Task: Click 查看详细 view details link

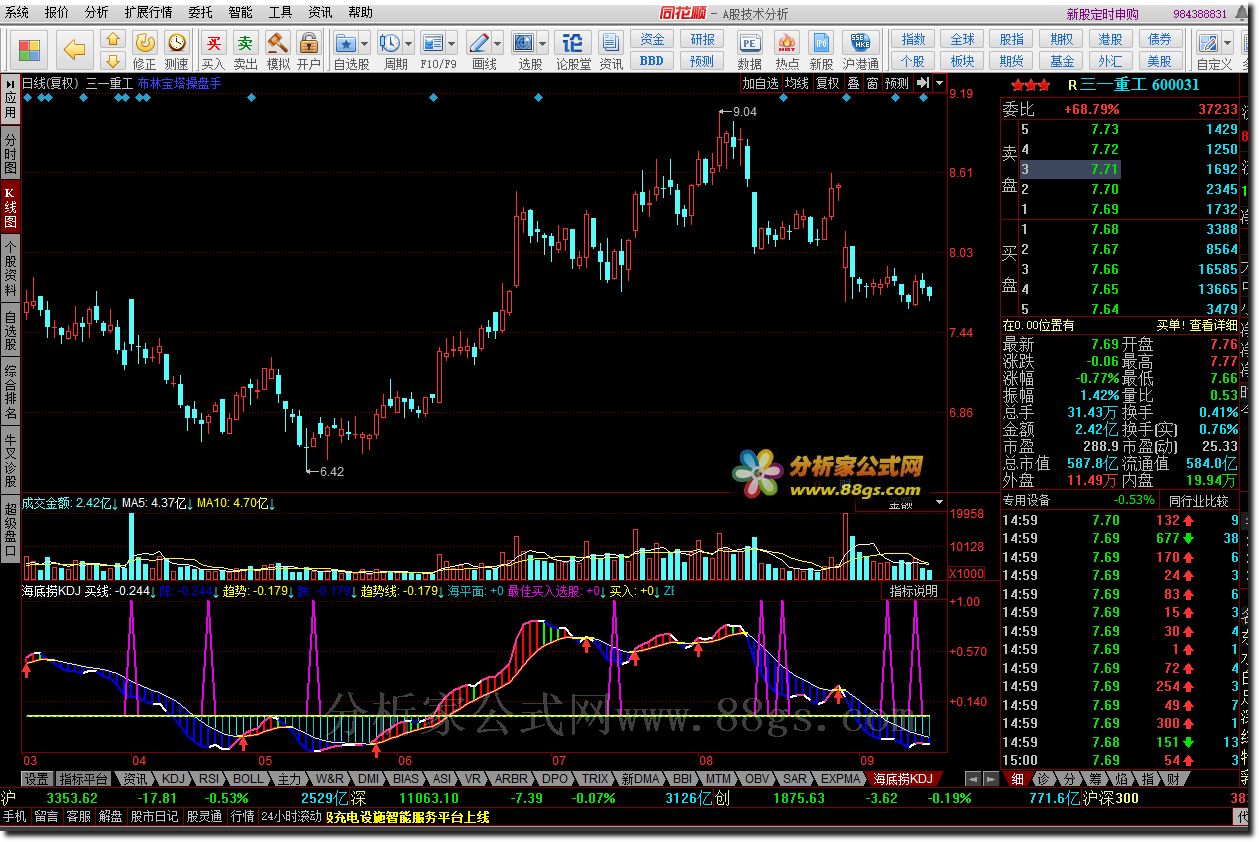Action: pos(1213,325)
